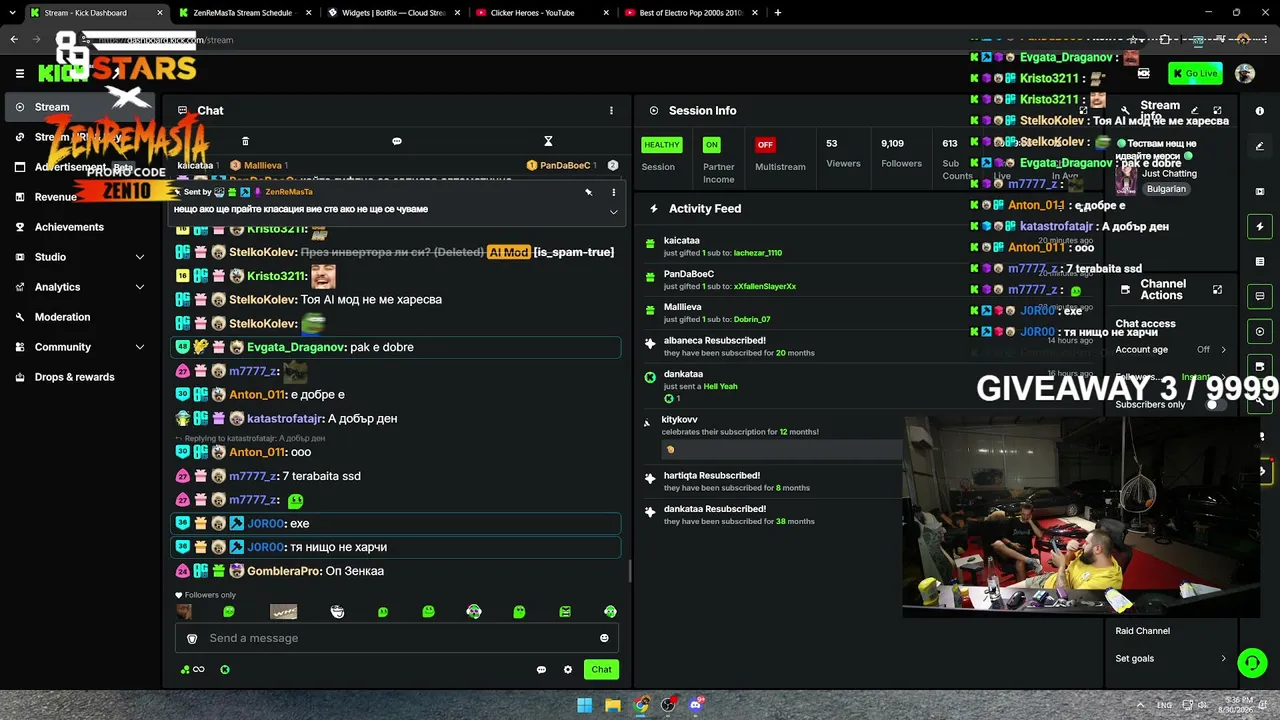Viewport: 1280px width, 720px height.
Task: Click username GombleraPro in chat
Action: [x=284, y=571]
